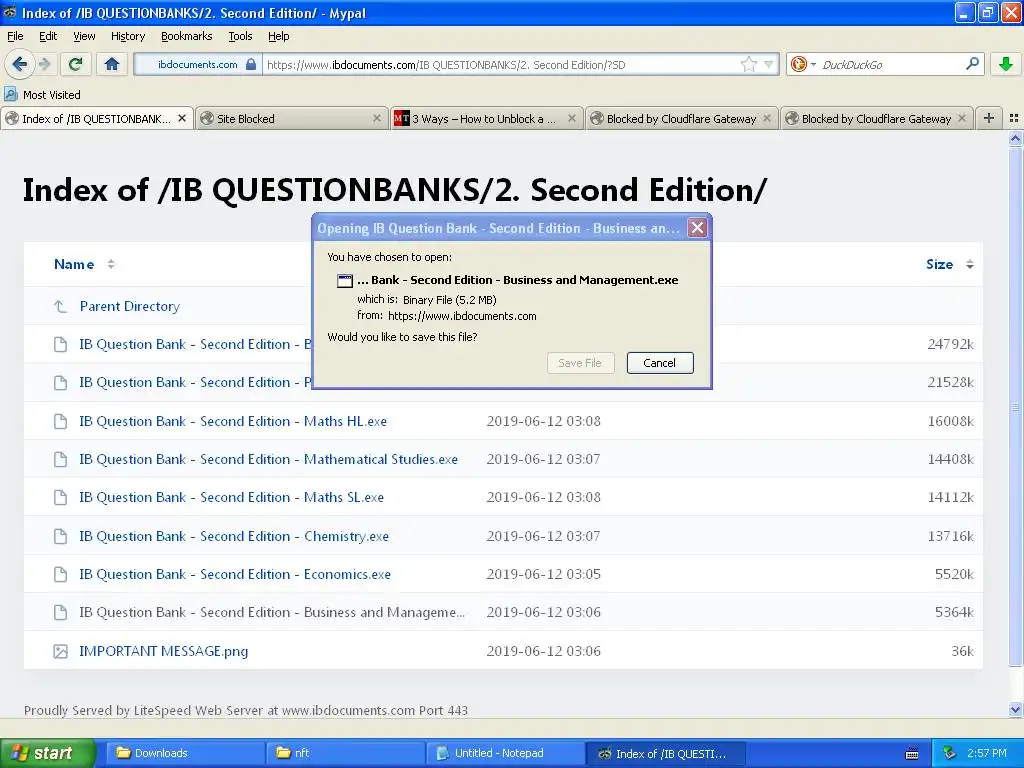The image size is (1024, 768).
Task: Open the Edit menu
Action: pos(48,36)
